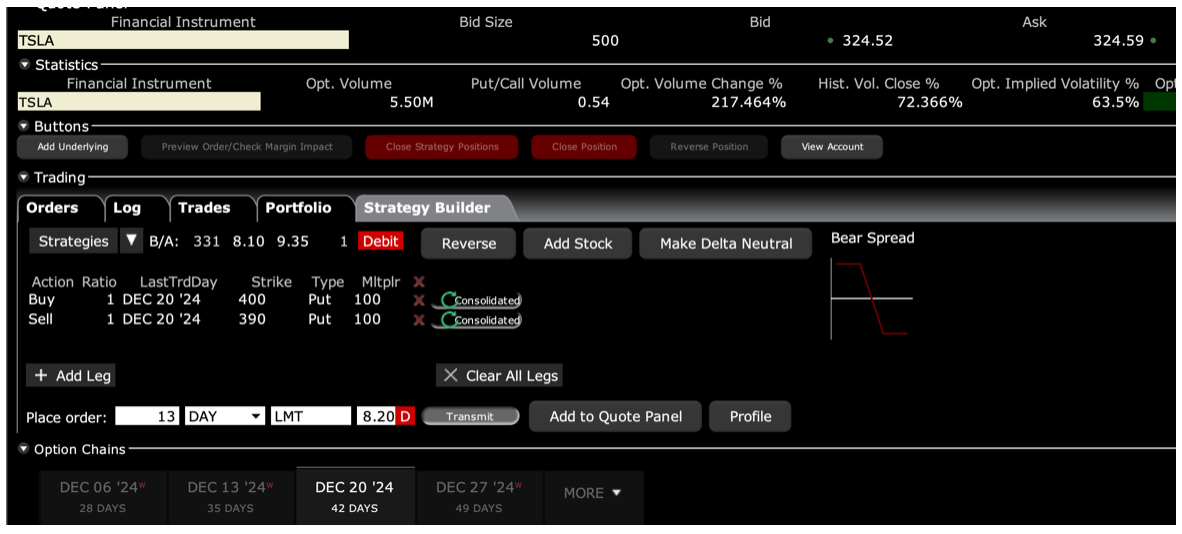Click the Bid Size value 500

[x=605, y=41]
